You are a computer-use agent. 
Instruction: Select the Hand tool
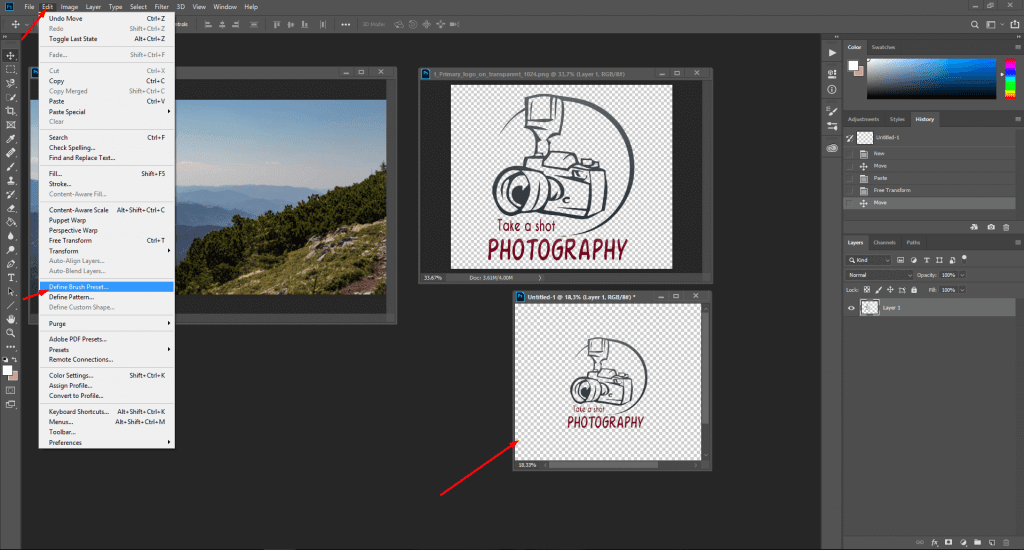(x=10, y=319)
